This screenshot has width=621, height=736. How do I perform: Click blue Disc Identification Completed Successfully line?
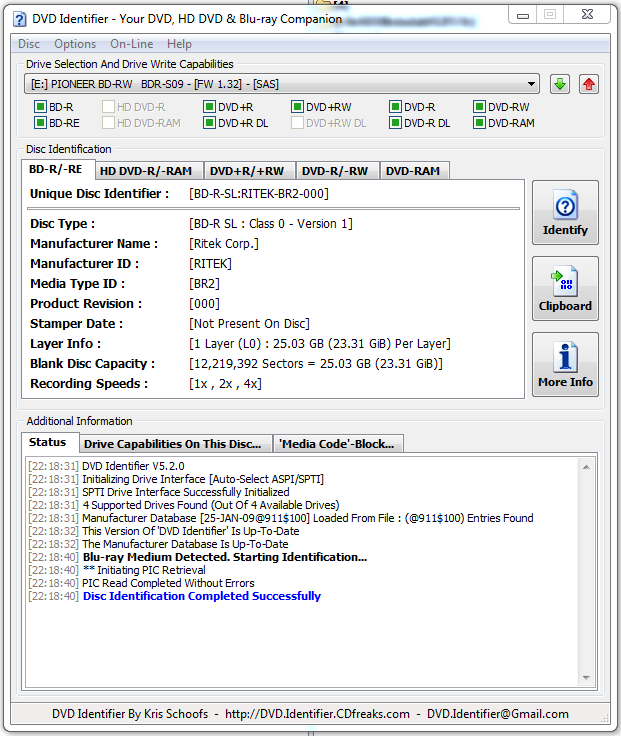point(202,596)
